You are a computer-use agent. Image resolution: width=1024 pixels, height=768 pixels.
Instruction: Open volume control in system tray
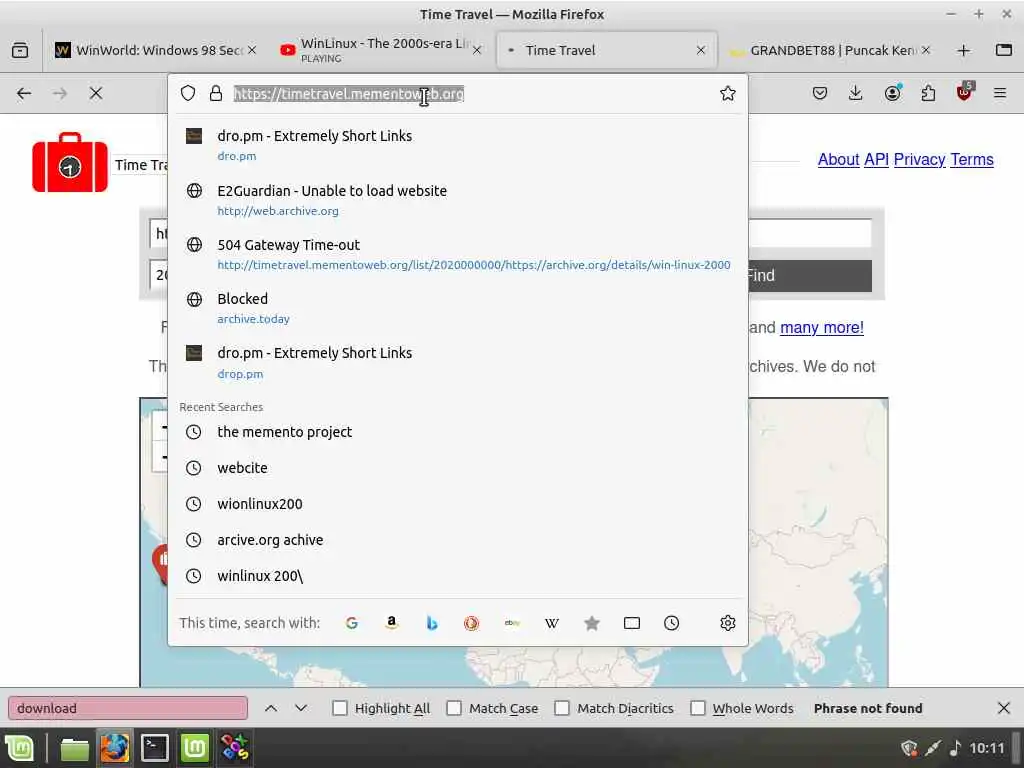(955, 748)
